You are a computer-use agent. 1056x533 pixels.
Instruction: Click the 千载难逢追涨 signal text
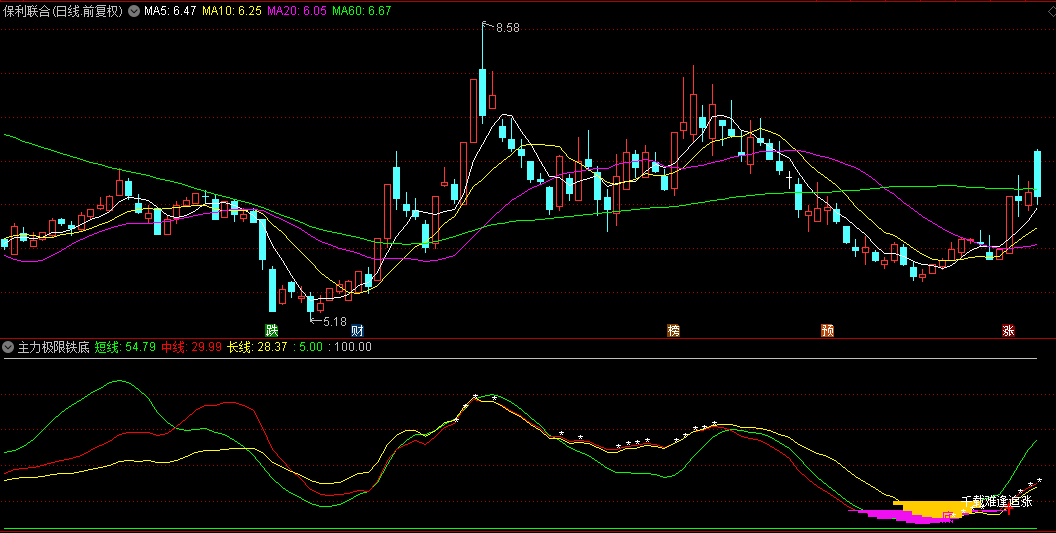[995, 501]
